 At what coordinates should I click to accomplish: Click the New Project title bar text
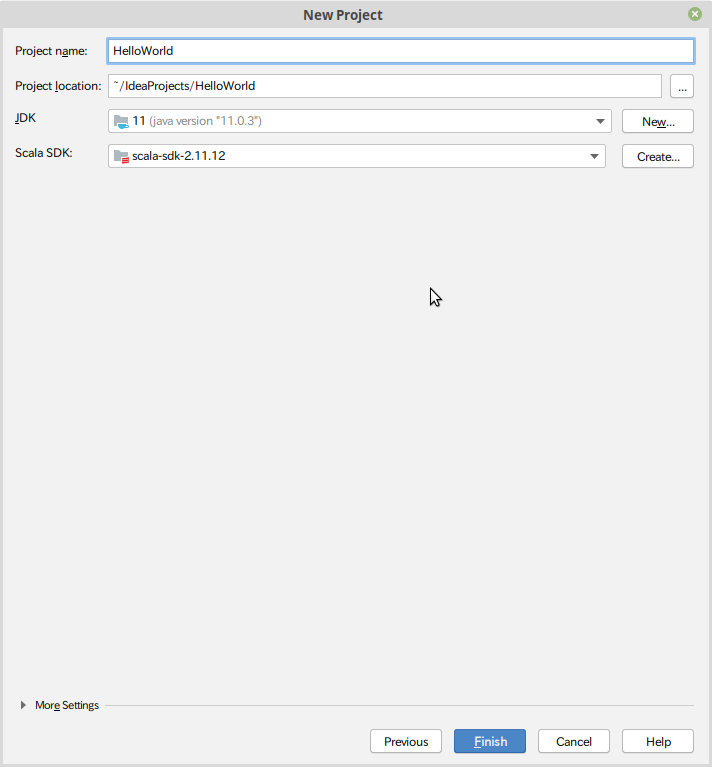[343, 15]
